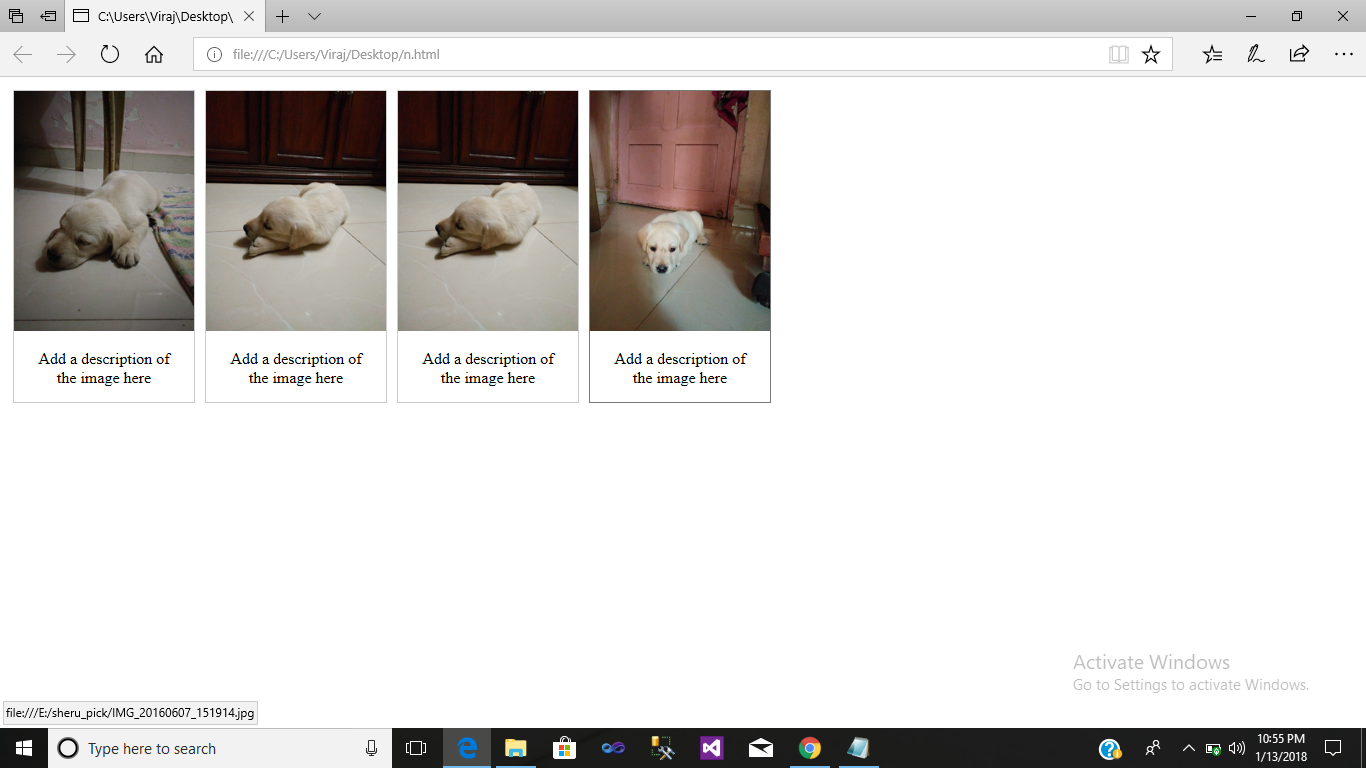Click inside the address bar
The width and height of the screenshot is (1366, 768).
coord(600,54)
